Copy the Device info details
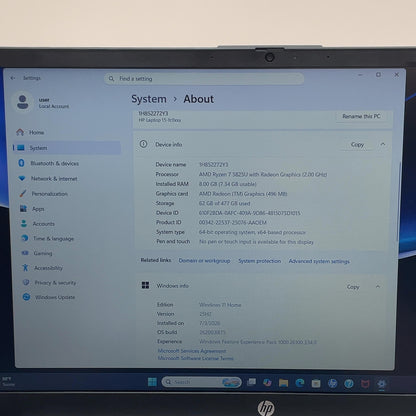 (x=357, y=144)
